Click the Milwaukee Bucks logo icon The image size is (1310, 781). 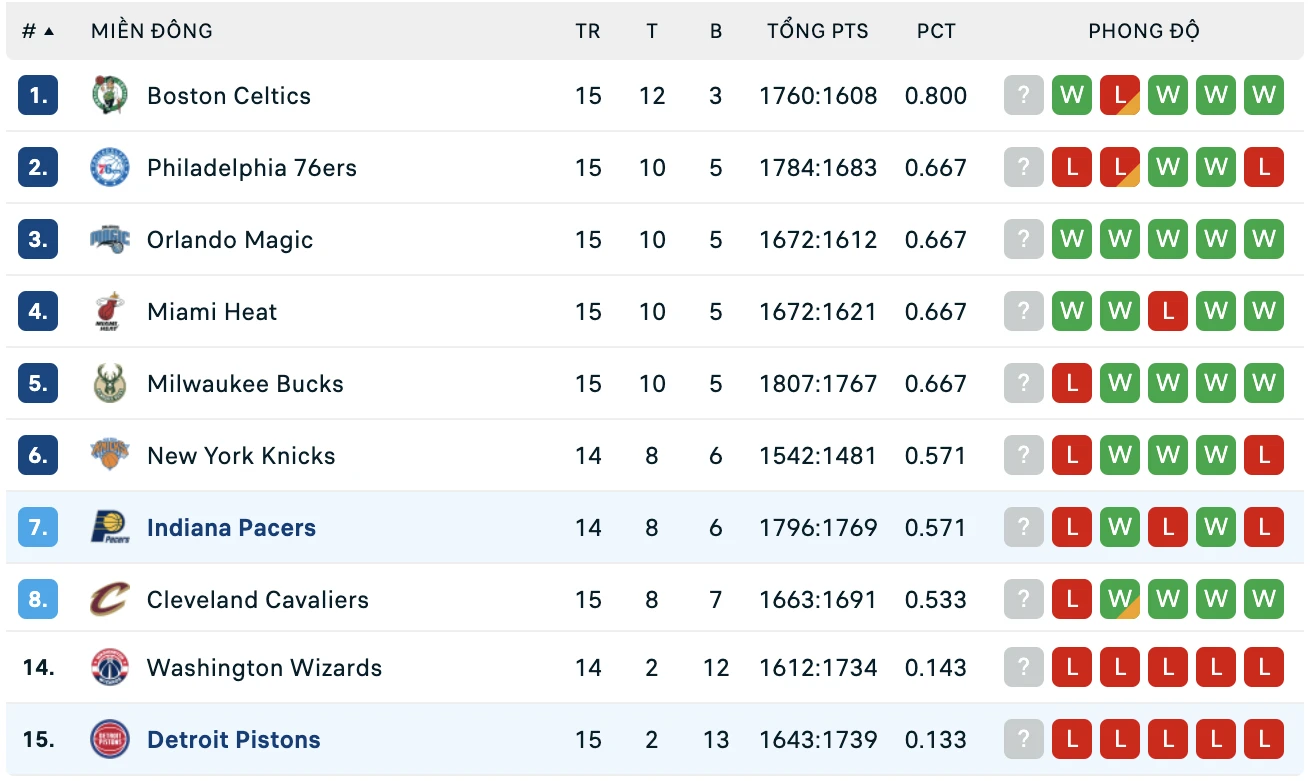click(110, 384)
